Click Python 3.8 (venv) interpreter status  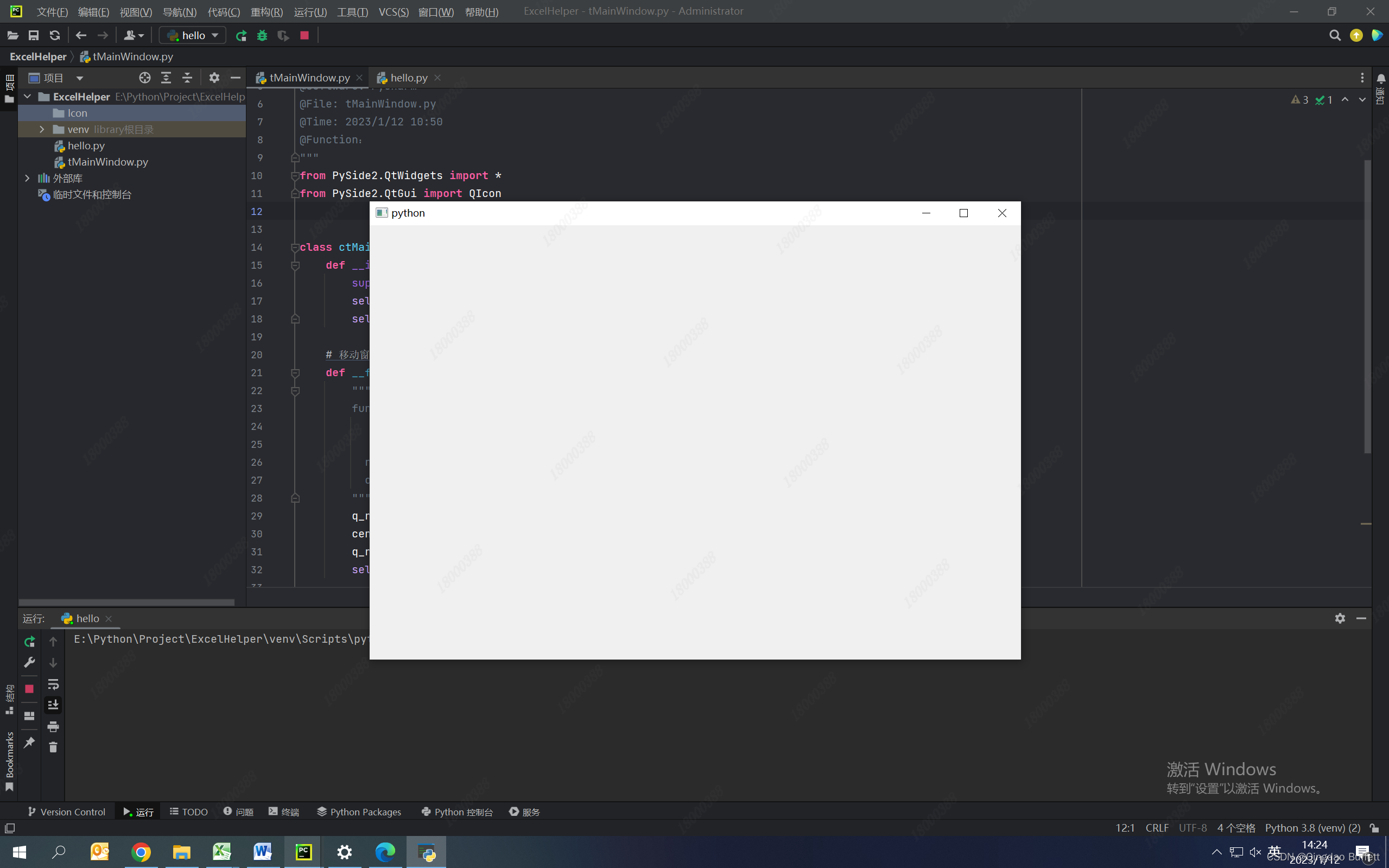[x=1312, y=828]
